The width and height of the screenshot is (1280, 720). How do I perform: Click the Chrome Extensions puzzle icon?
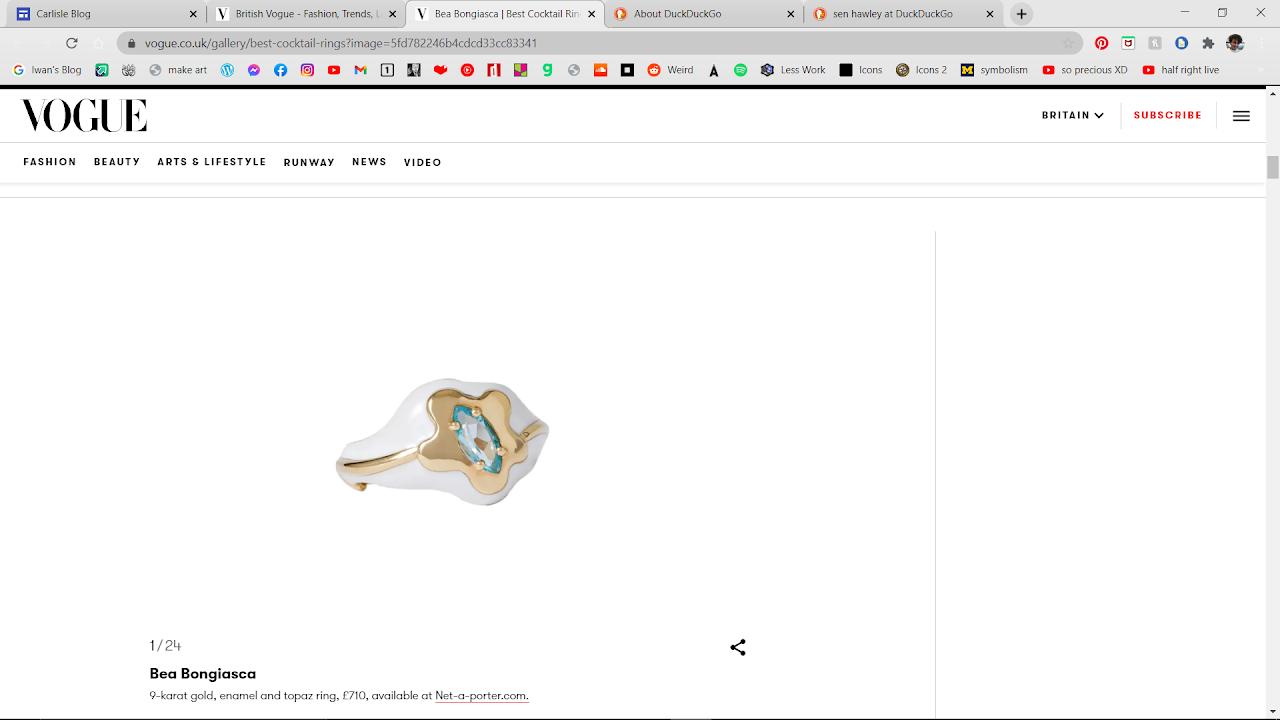click(x=1208, y=43)
